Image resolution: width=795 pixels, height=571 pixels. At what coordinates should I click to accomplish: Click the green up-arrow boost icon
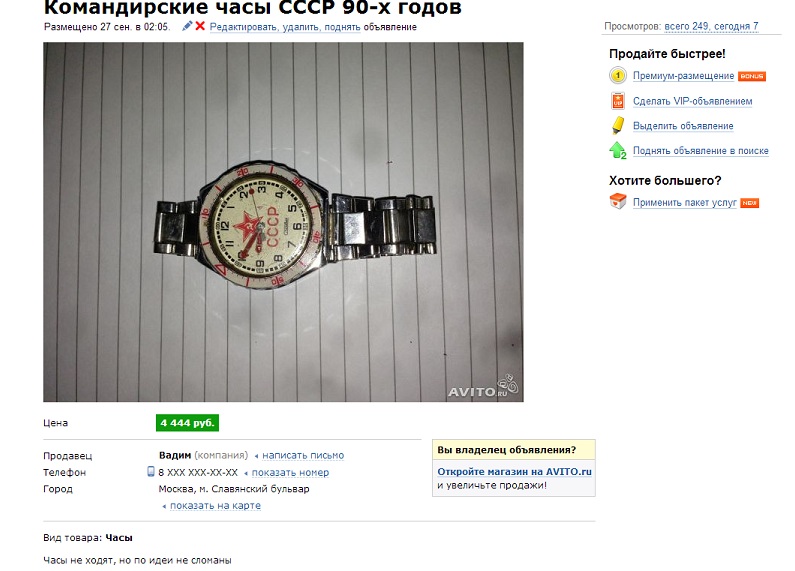pyautogui.click(x=618, y=151)
